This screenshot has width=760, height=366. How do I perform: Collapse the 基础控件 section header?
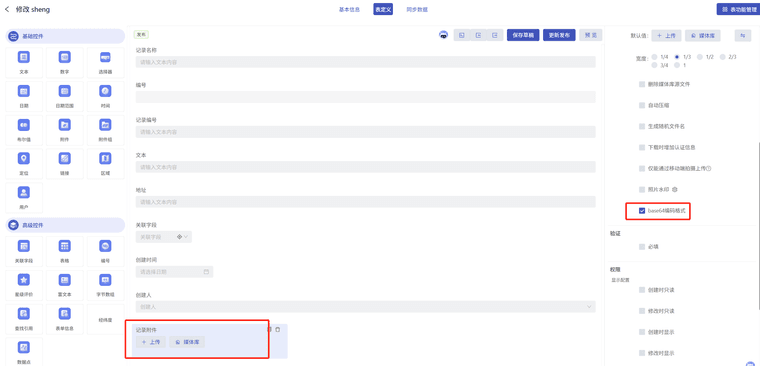point(65,36)
